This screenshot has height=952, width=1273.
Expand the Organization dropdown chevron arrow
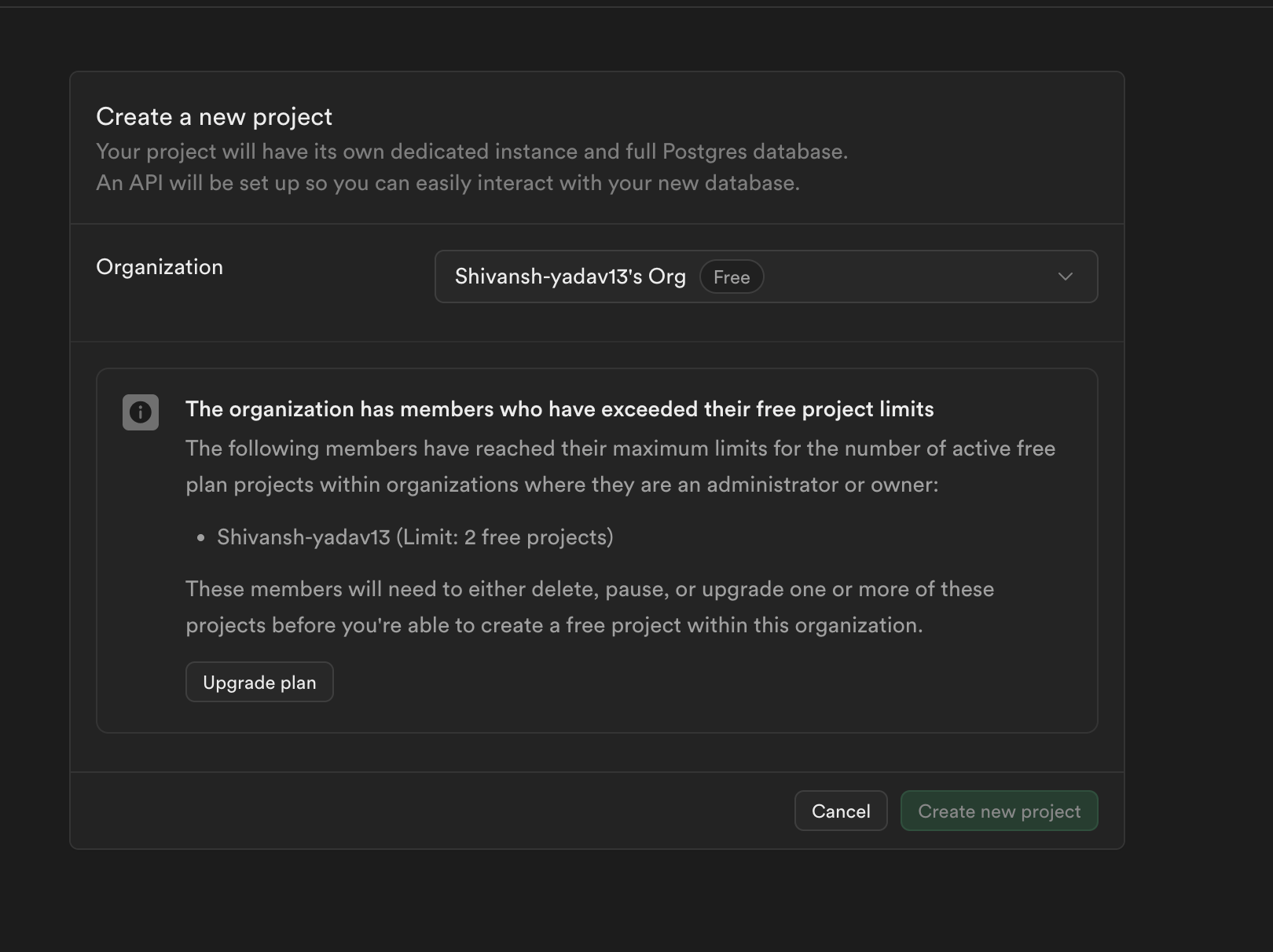(x=1065, y=276)
